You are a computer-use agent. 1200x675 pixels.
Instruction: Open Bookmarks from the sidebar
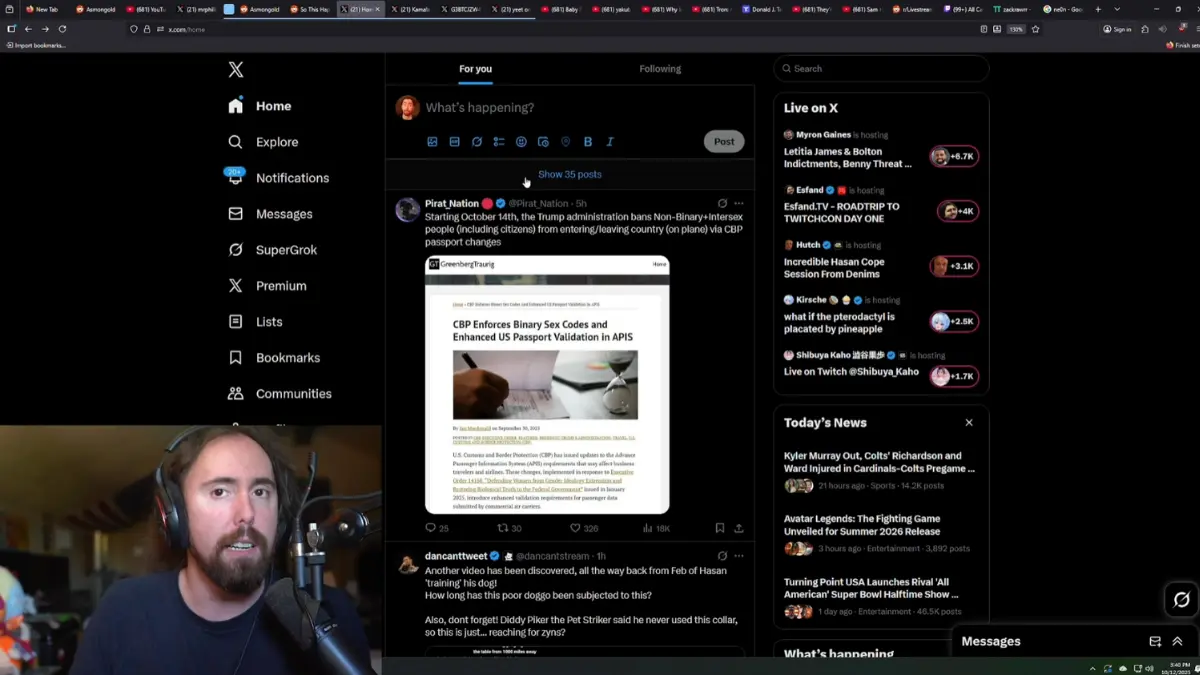click(x=274, y=358)
